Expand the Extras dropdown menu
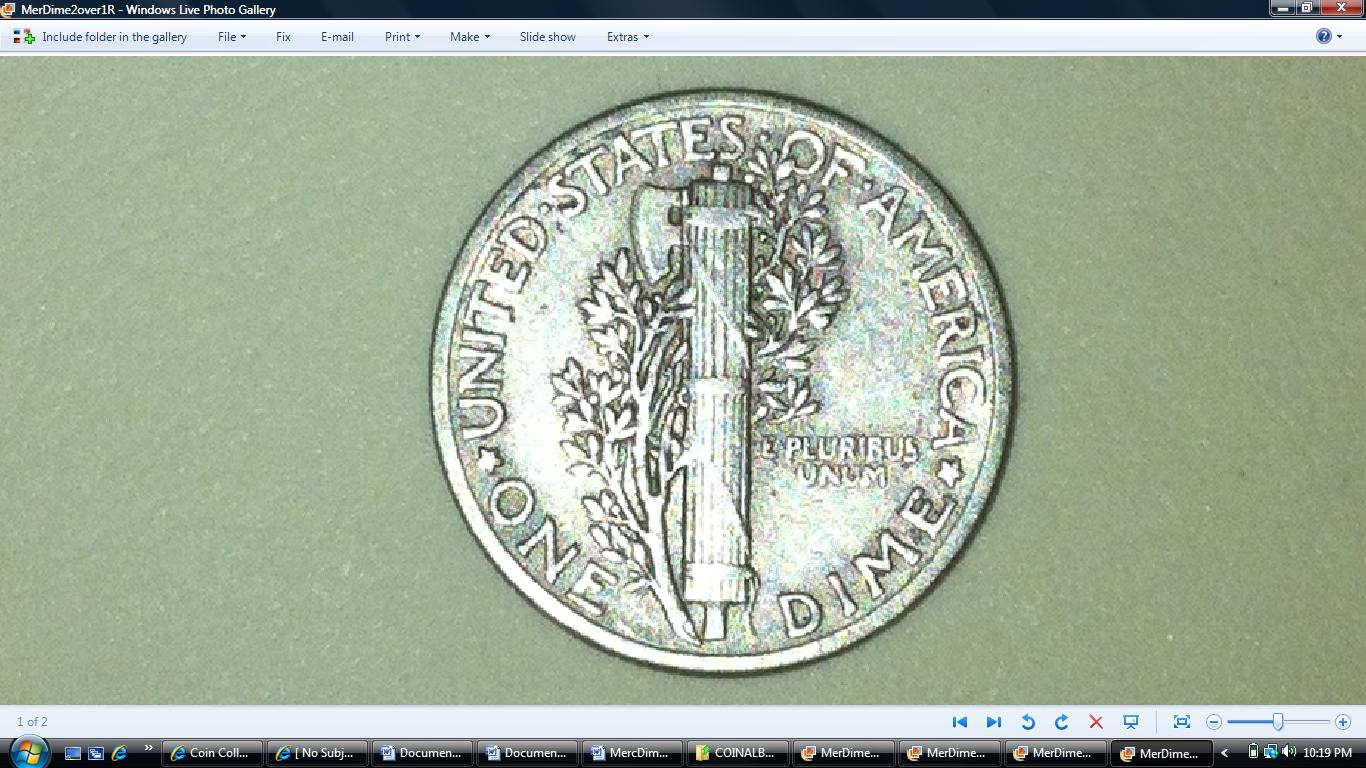Screen dimensions: 1366x768 point(627,37)
